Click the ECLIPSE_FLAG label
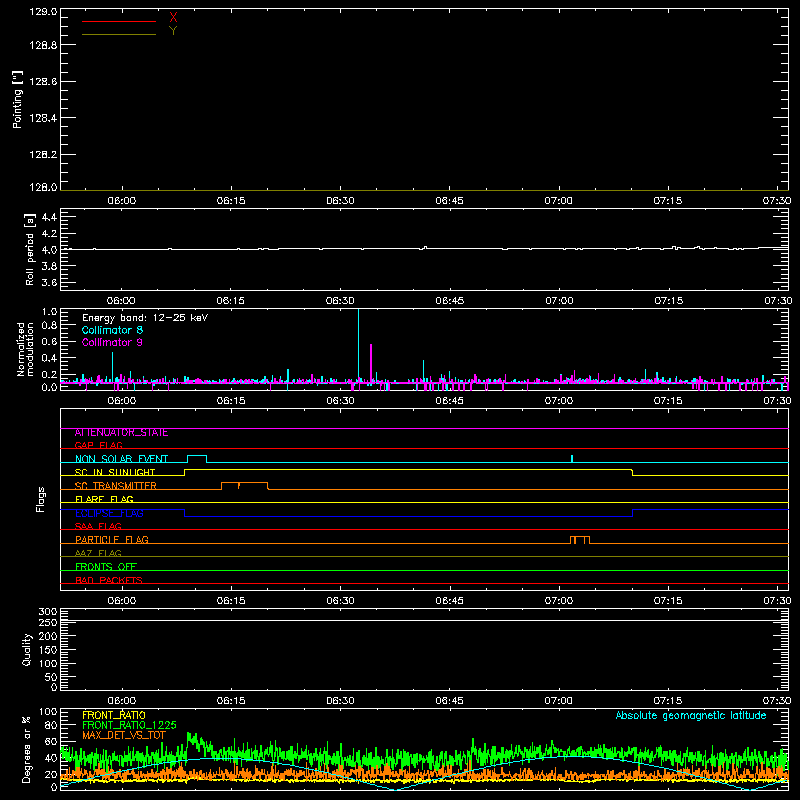Screen dimensions: 800x800 109,513
